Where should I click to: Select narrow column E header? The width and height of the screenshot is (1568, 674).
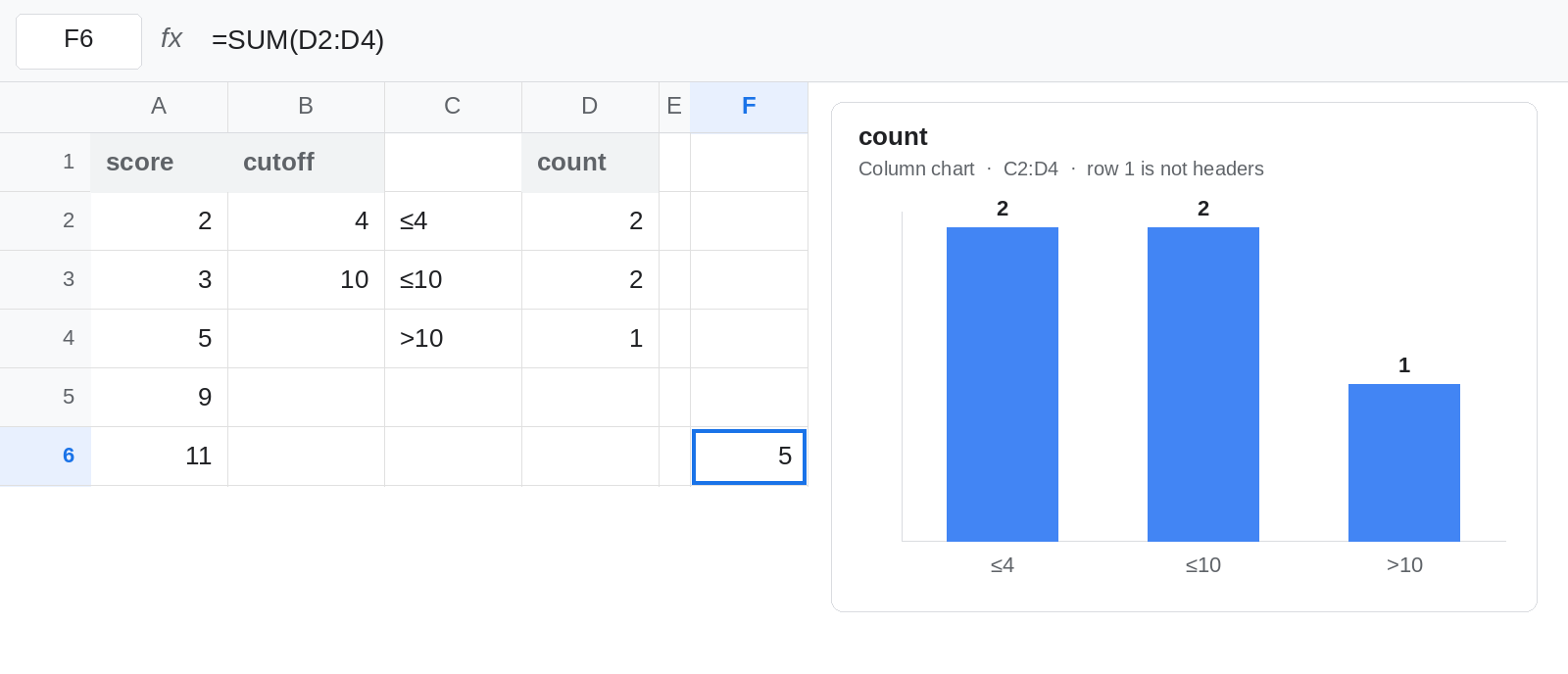[x=674, y=107]
